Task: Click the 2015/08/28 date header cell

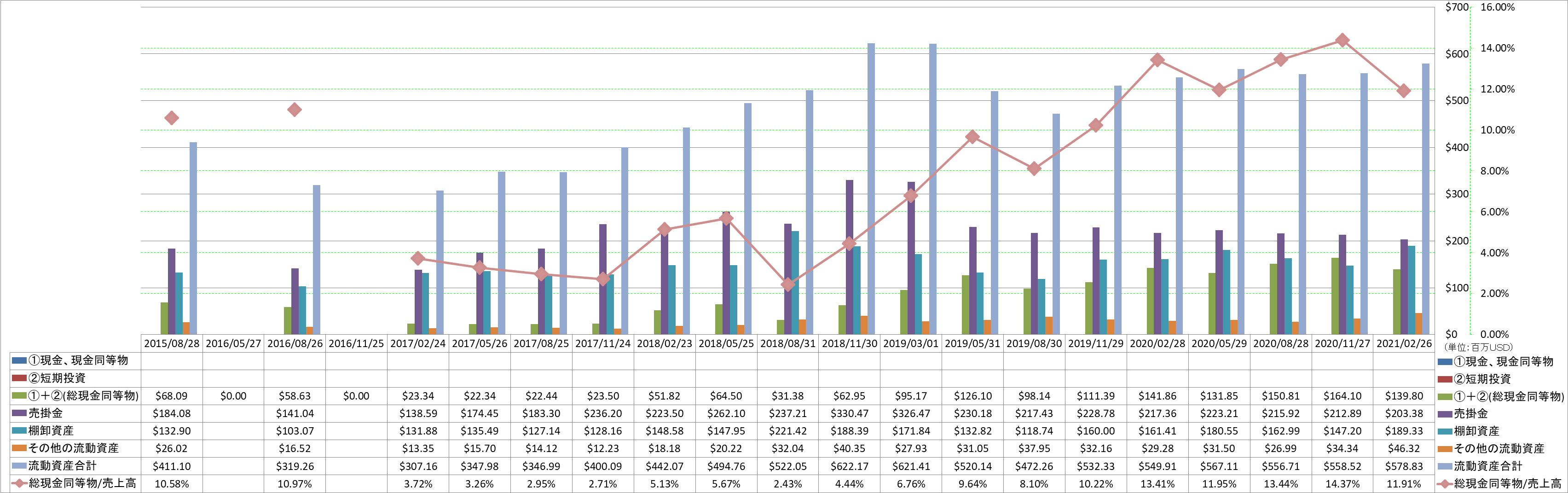Action: [172, 343]
